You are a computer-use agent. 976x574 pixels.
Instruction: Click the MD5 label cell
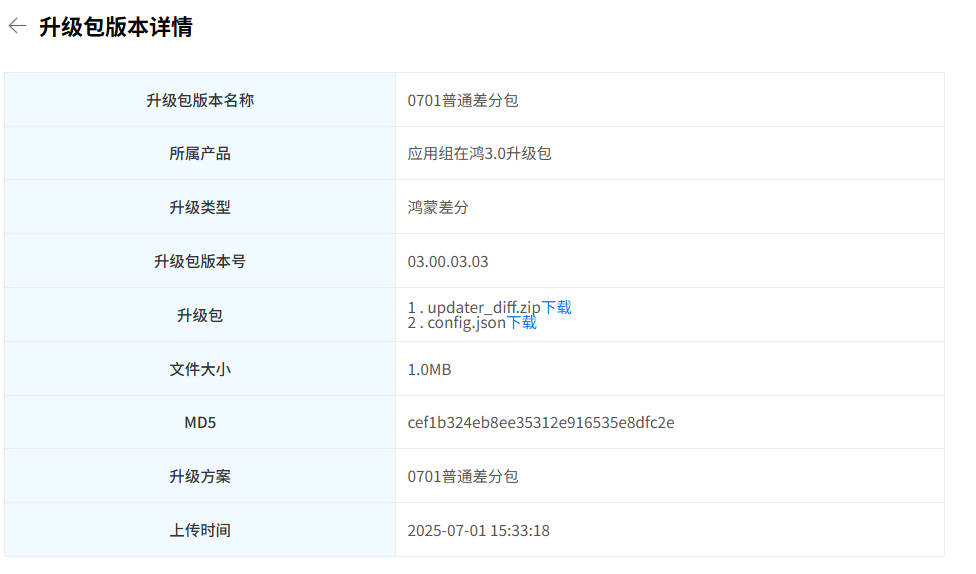[x=200, y=423]
